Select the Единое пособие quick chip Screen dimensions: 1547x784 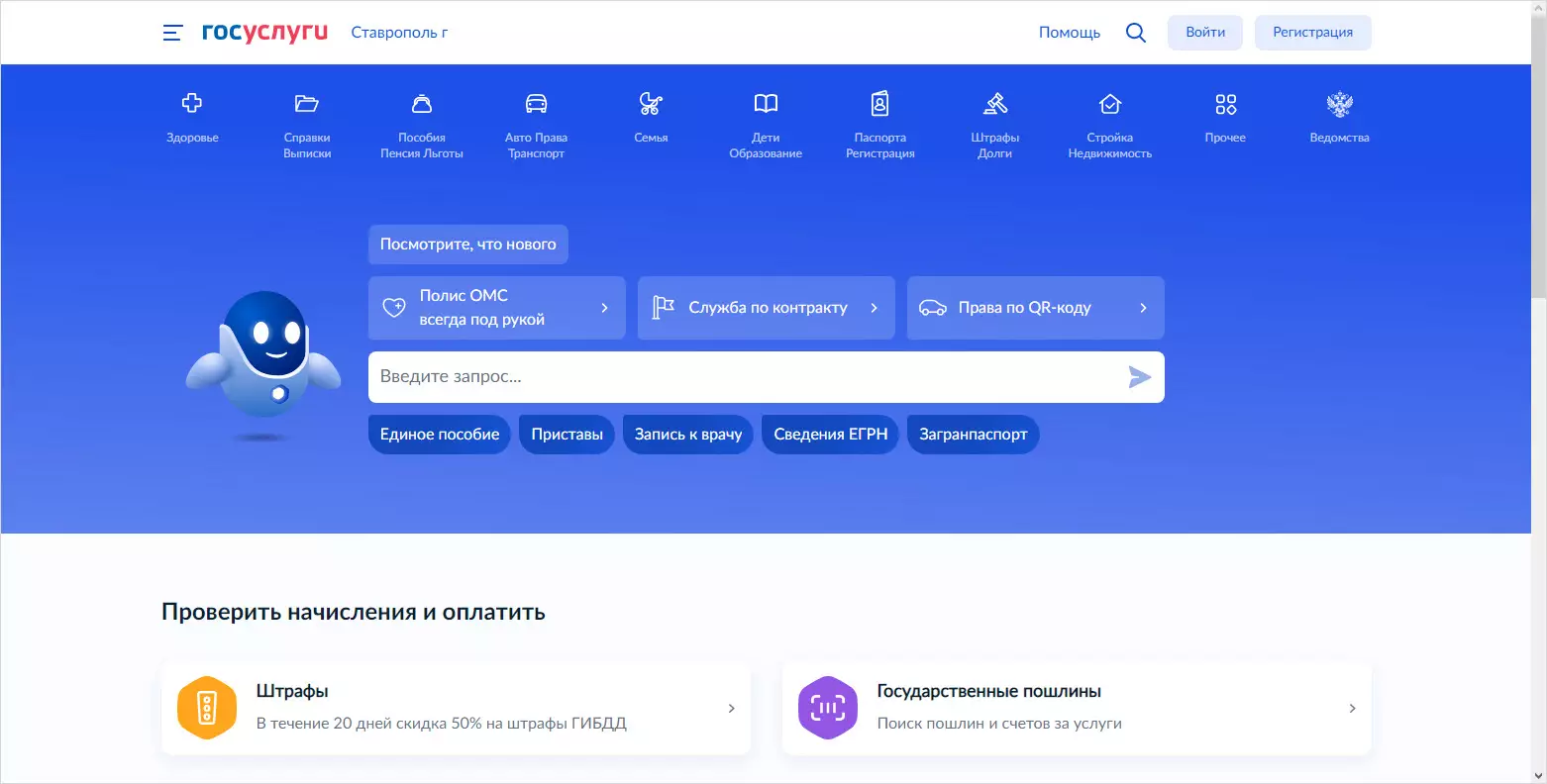pyautogui.click(x=440, y=435)
